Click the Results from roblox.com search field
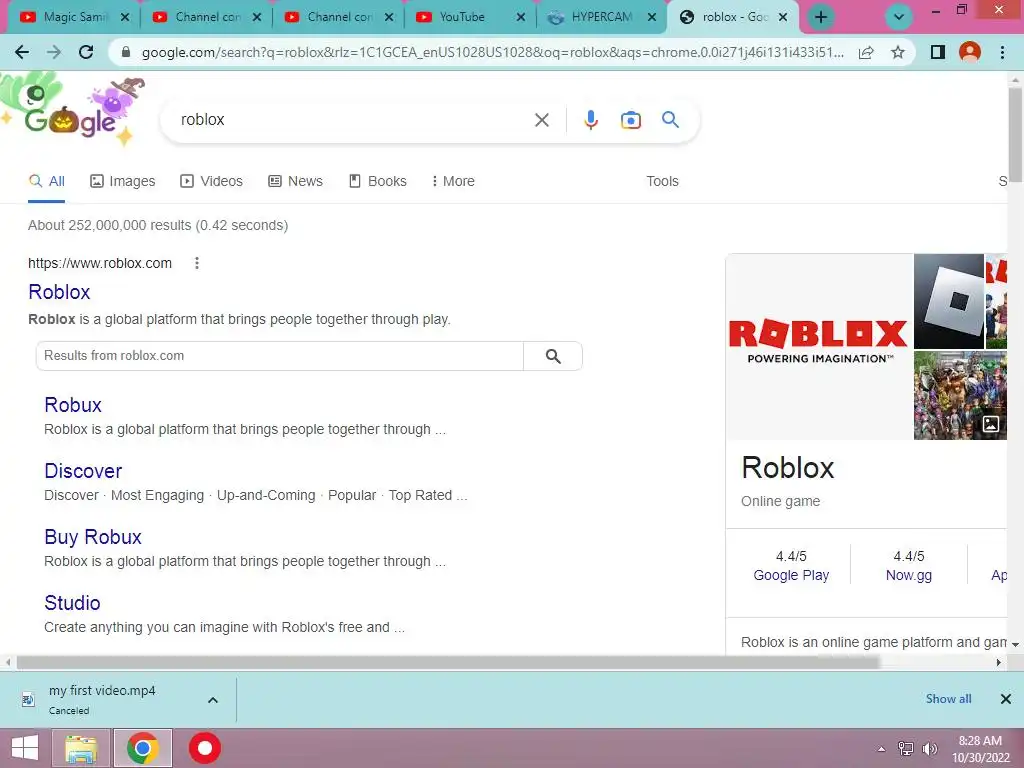 pyautogui.click(x=280, y=356)
